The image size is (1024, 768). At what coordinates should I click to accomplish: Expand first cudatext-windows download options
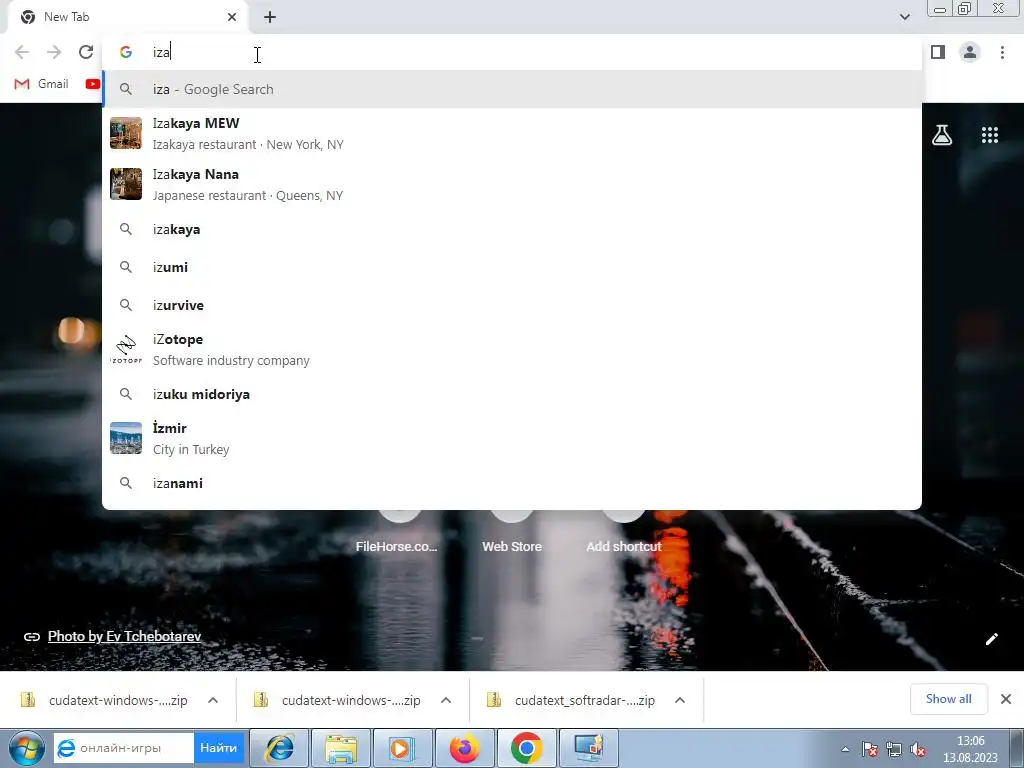213,700
